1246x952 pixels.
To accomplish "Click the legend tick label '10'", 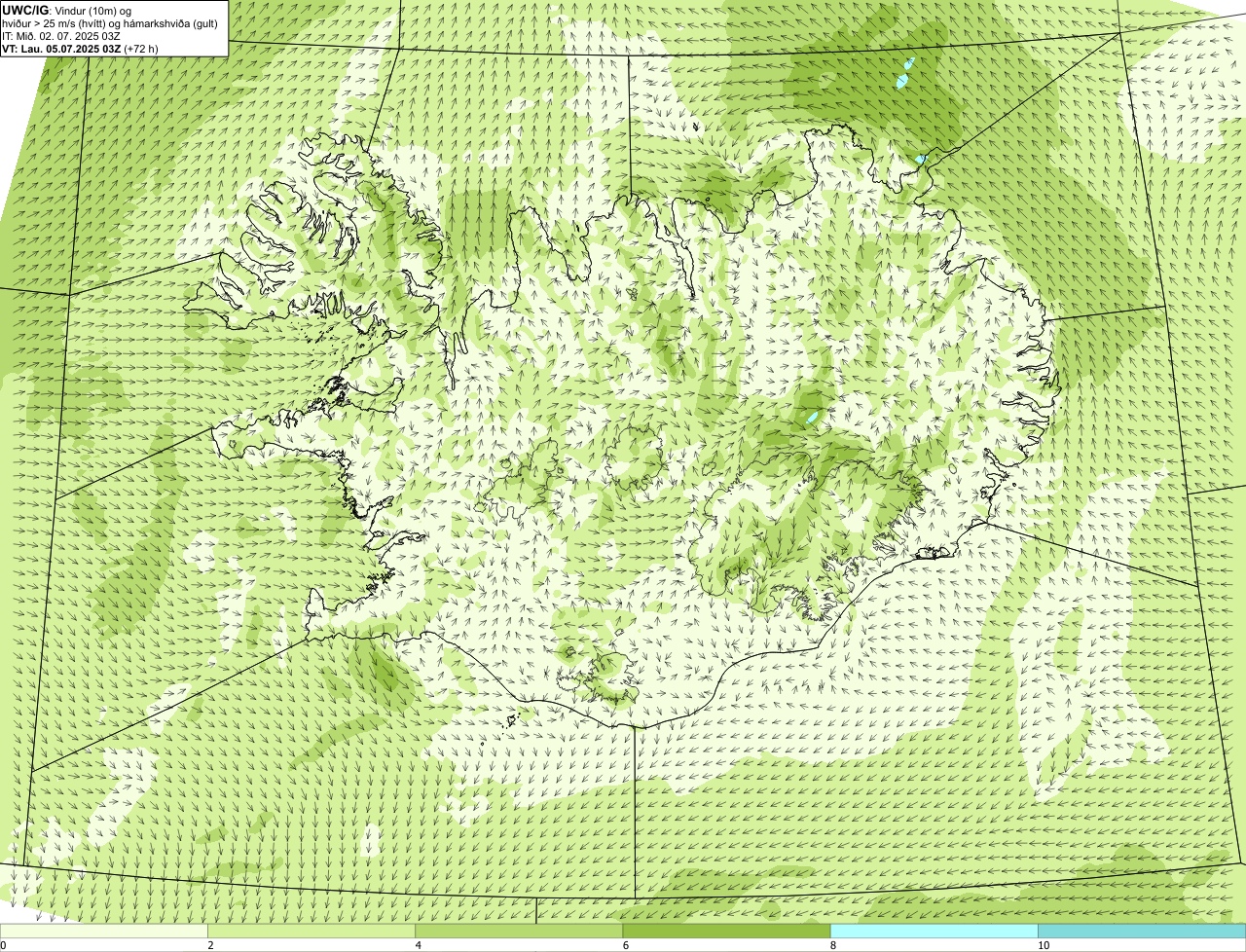I will [1044, 945].
